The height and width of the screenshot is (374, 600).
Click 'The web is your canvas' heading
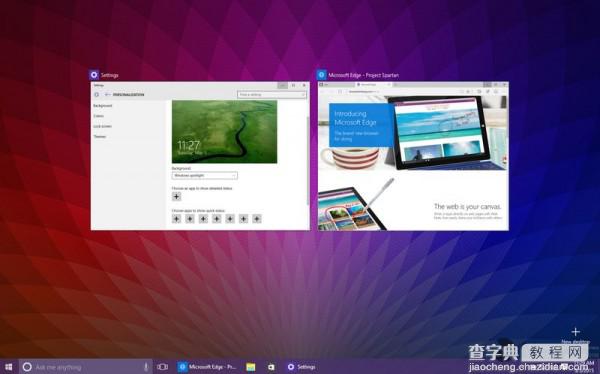click(467, 207)
